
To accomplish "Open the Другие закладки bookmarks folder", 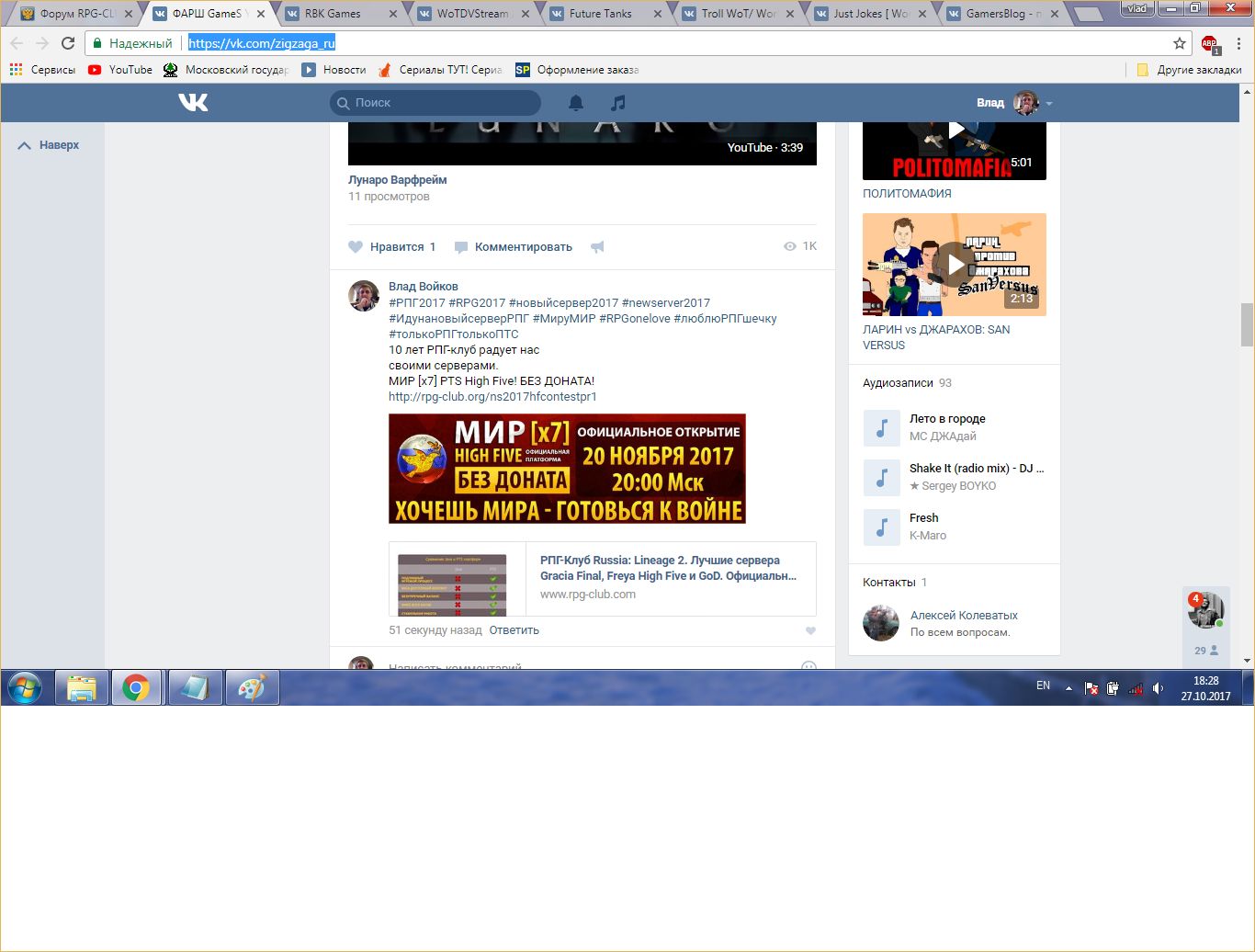I will pyautogui.click(x=1189, y=70).
